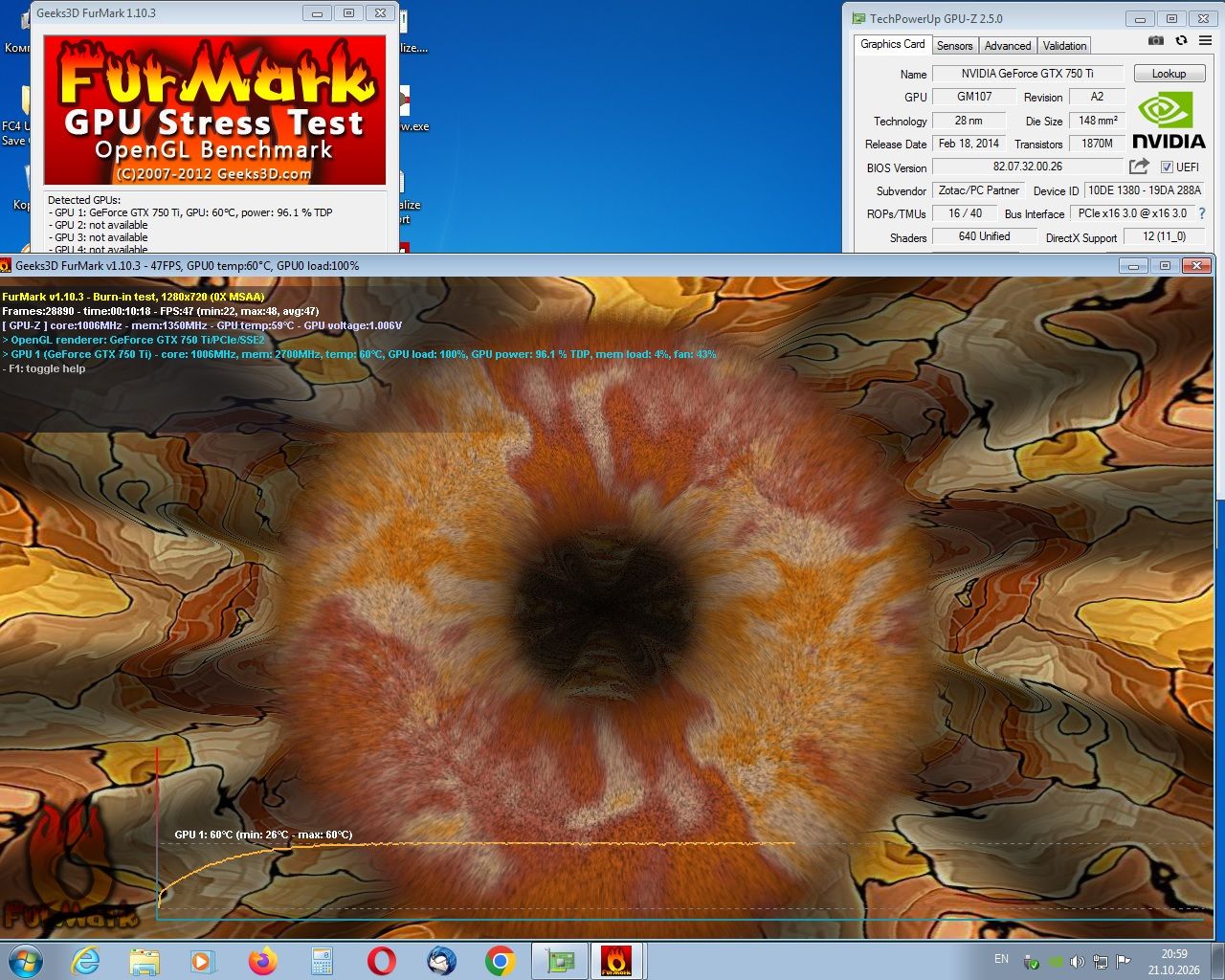The height and width of the screenshot is (980, 1225).
Task: Click the bus interface question mark
Action: (1202, 213)
